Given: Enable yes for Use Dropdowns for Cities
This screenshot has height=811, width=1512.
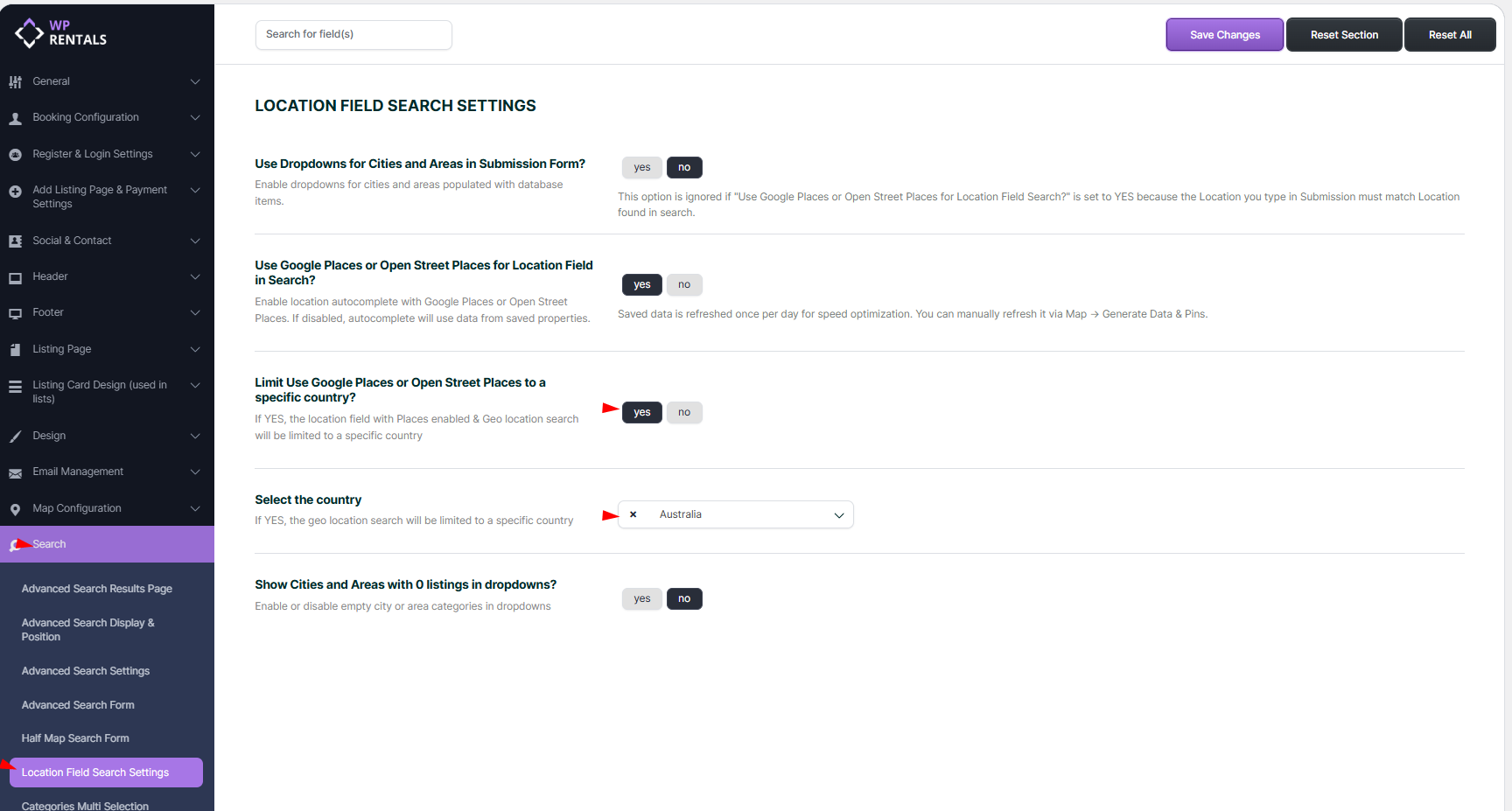Looking at the screenshot, I should 641,167.
